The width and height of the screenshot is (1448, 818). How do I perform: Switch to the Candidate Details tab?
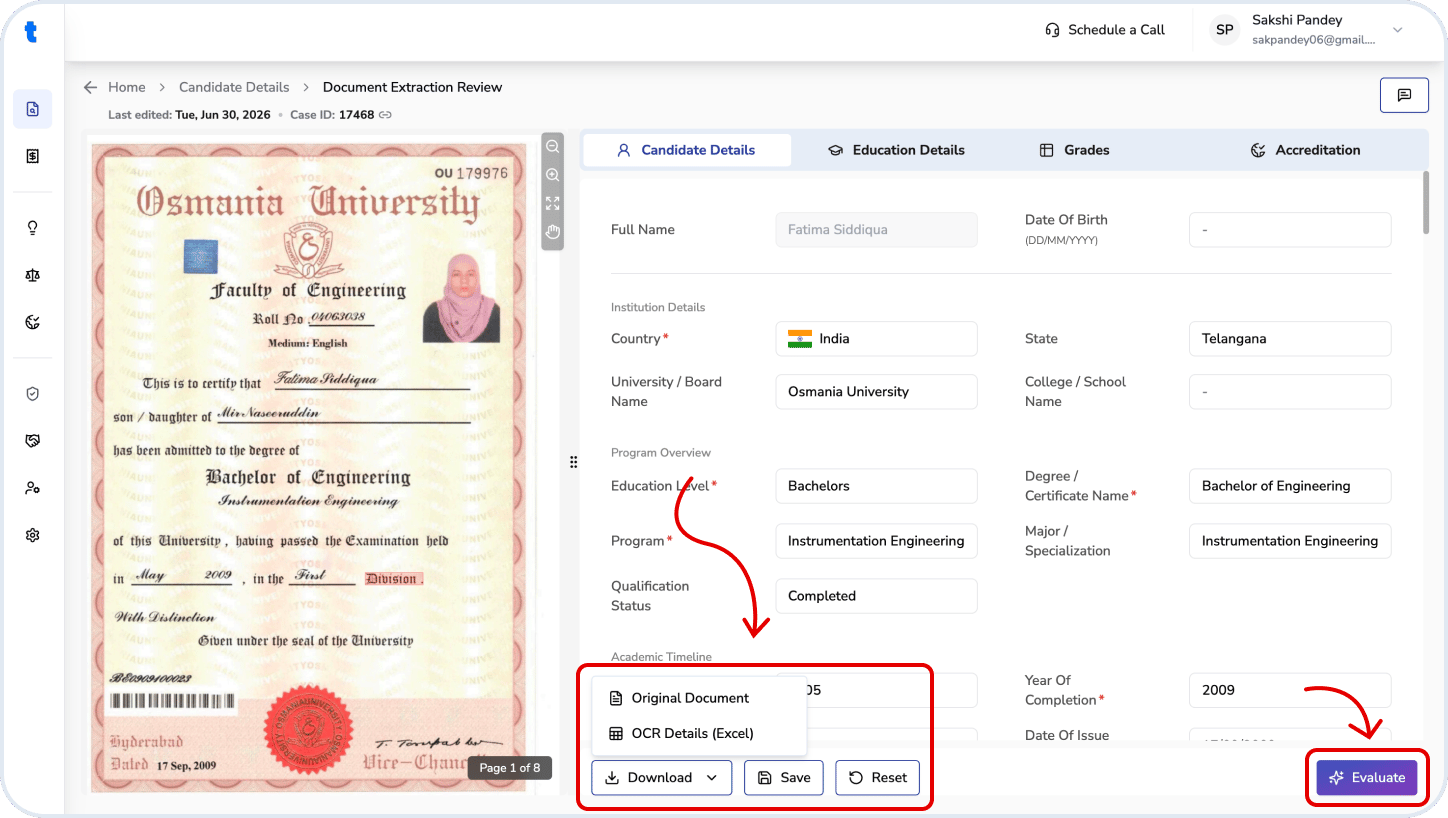pyautogui.click(x=686, y=150)
